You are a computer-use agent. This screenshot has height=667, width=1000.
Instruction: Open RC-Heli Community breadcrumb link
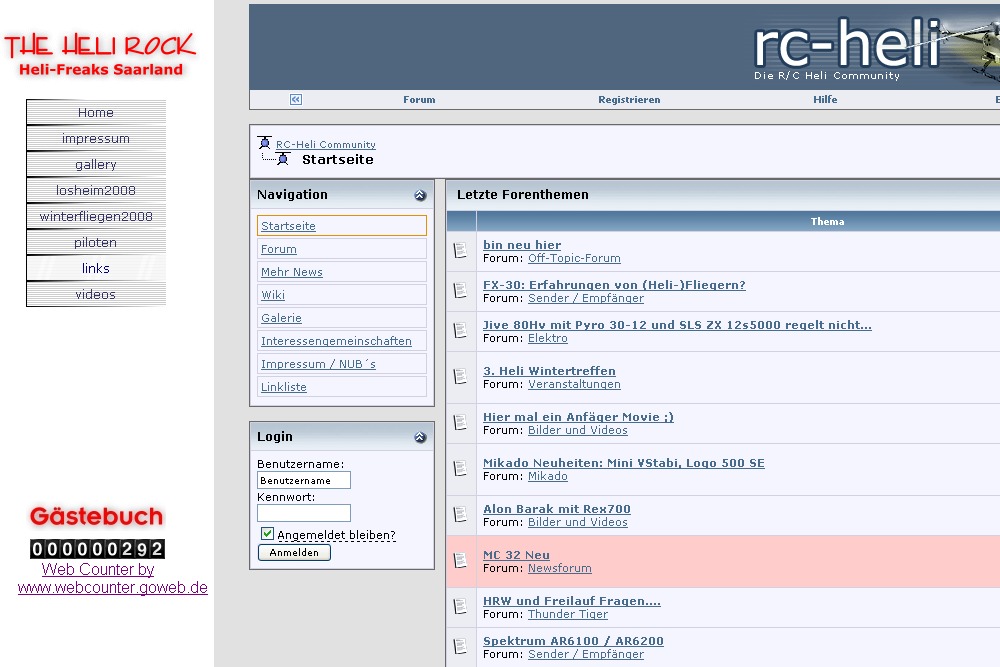pos(325,145)
